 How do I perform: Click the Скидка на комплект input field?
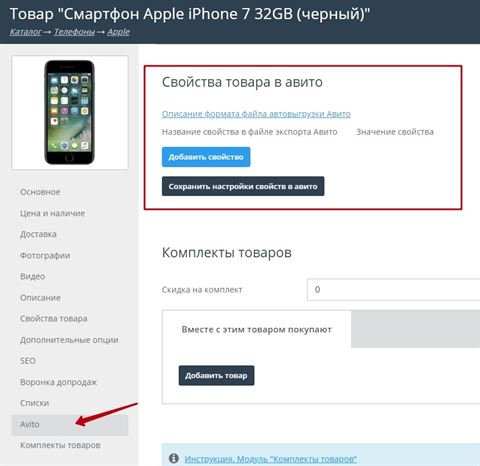coord(393,289)
